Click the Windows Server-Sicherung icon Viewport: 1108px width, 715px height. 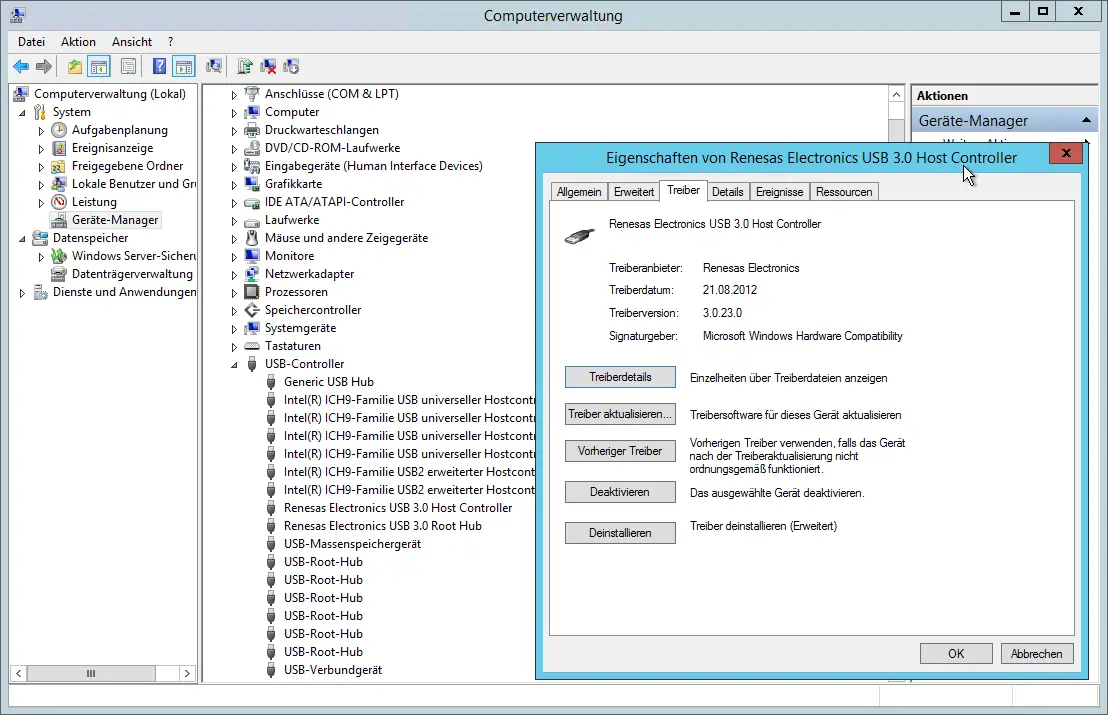click(x=59, y=256)
